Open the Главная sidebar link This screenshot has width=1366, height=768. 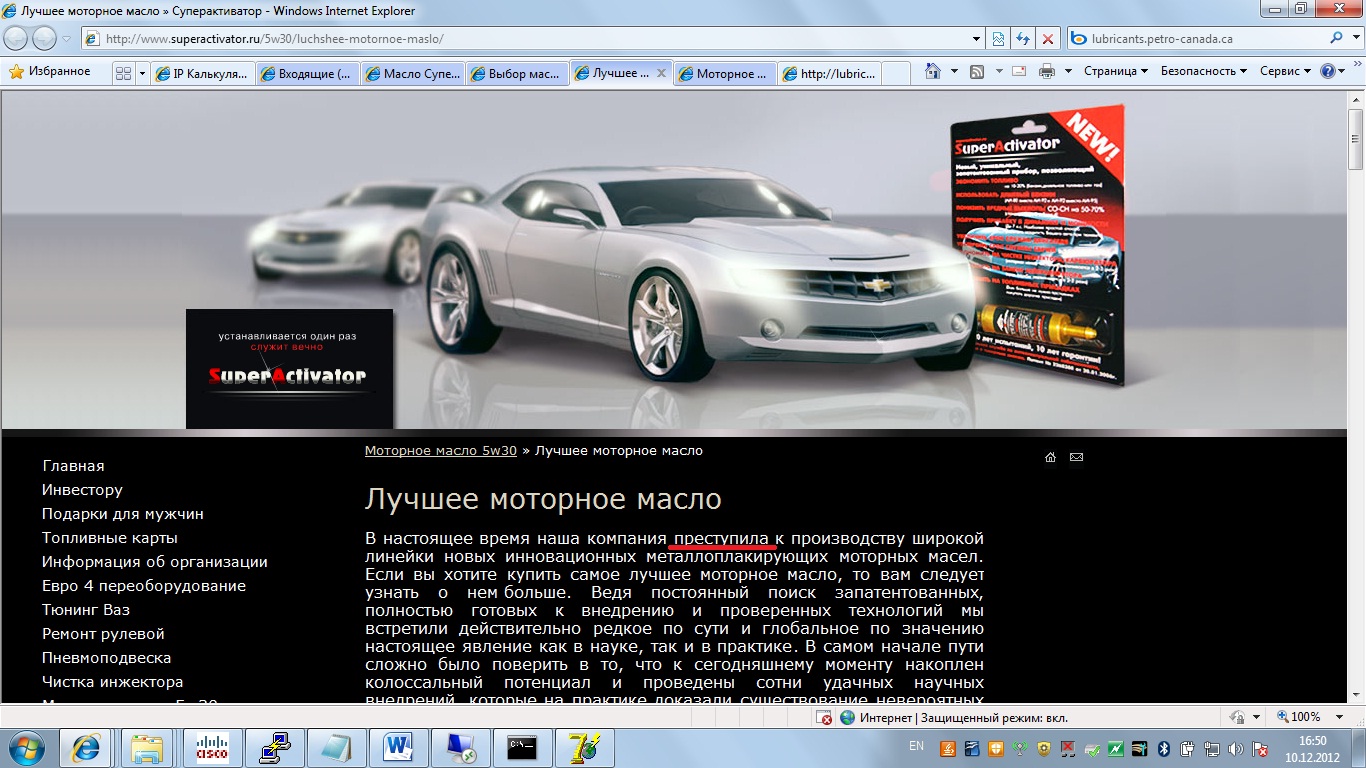click(73, 466)
